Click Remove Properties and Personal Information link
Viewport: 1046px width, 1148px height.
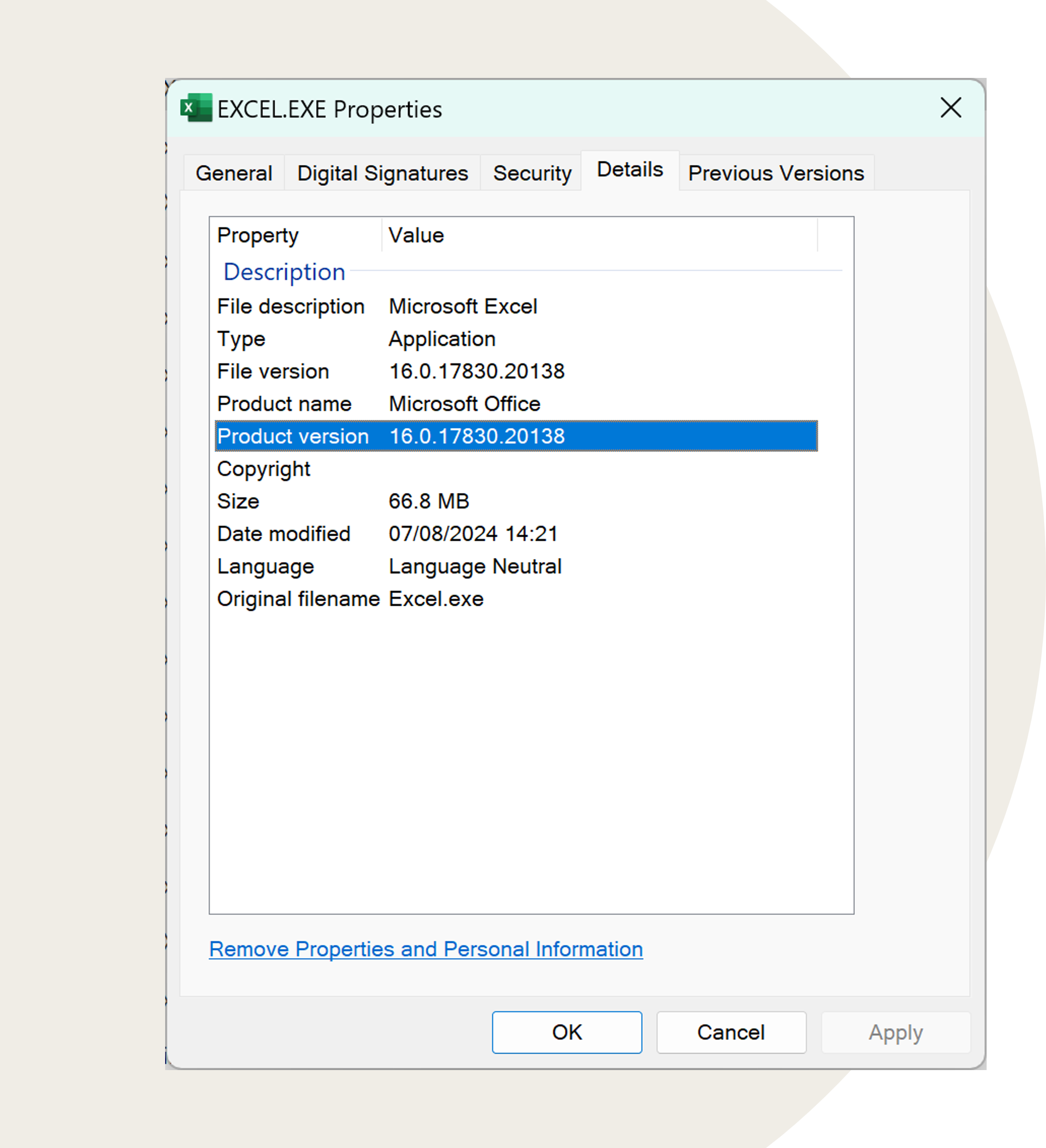click(425, 949)
